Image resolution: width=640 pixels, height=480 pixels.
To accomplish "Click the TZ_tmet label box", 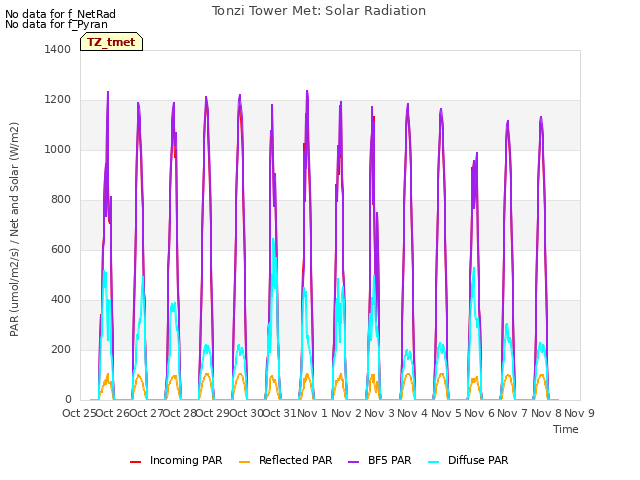I will pos(111,42).
